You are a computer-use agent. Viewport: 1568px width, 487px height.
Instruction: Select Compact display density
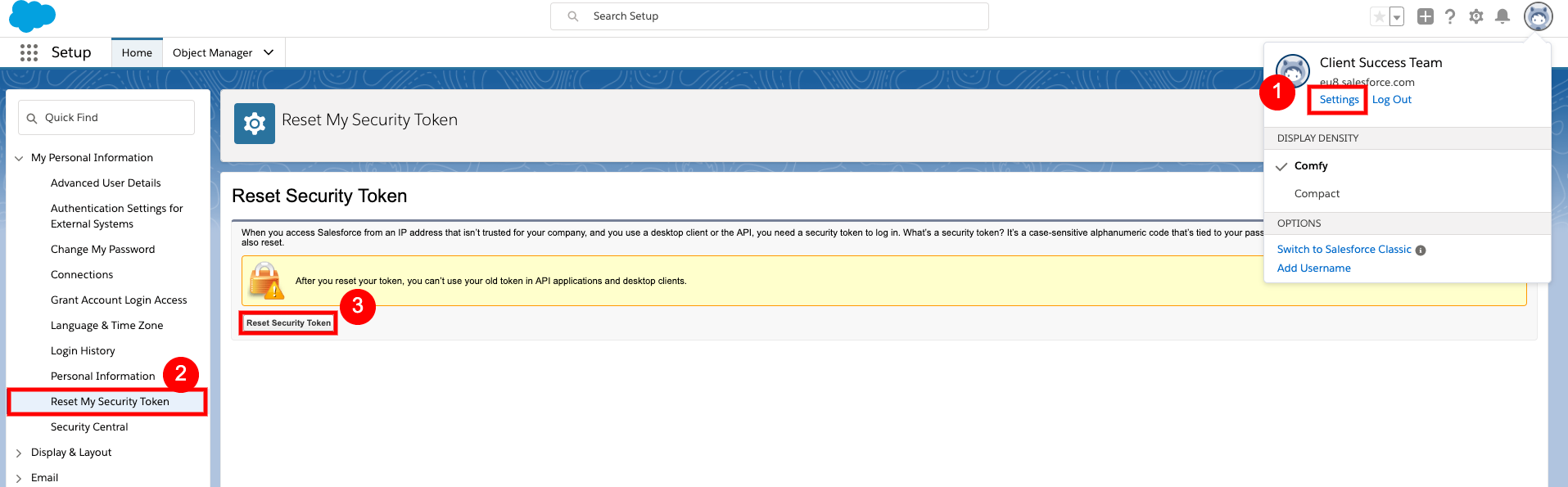1317,194
